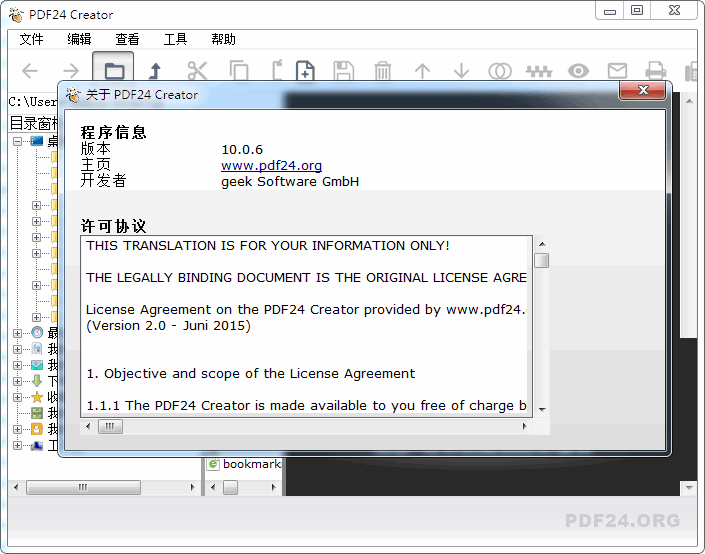Click directory tree scroll right arrow
705x554 pixels.
point(192,487)
